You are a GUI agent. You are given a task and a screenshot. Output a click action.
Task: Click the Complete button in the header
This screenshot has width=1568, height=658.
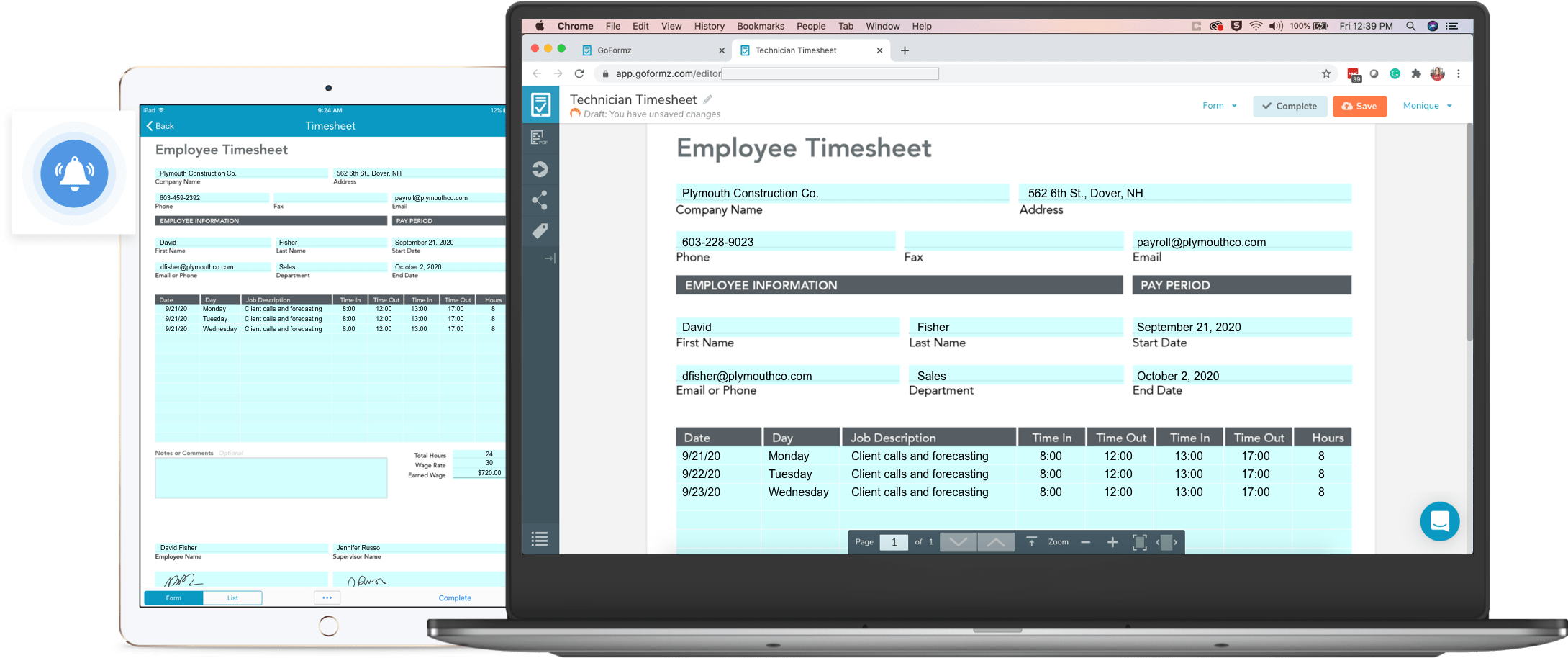[x=1290, y=106]
